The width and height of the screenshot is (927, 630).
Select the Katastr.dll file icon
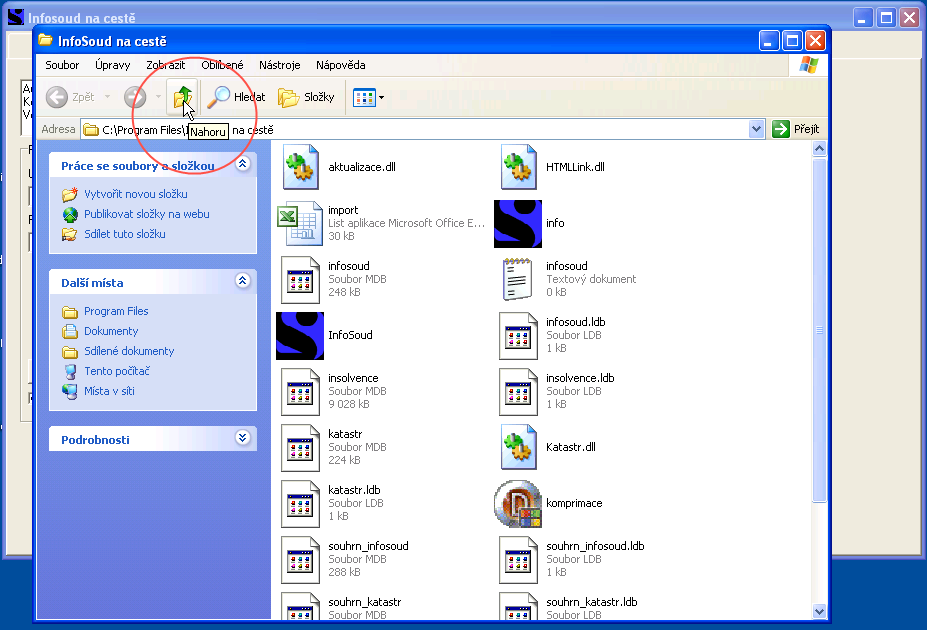(518, 447)
